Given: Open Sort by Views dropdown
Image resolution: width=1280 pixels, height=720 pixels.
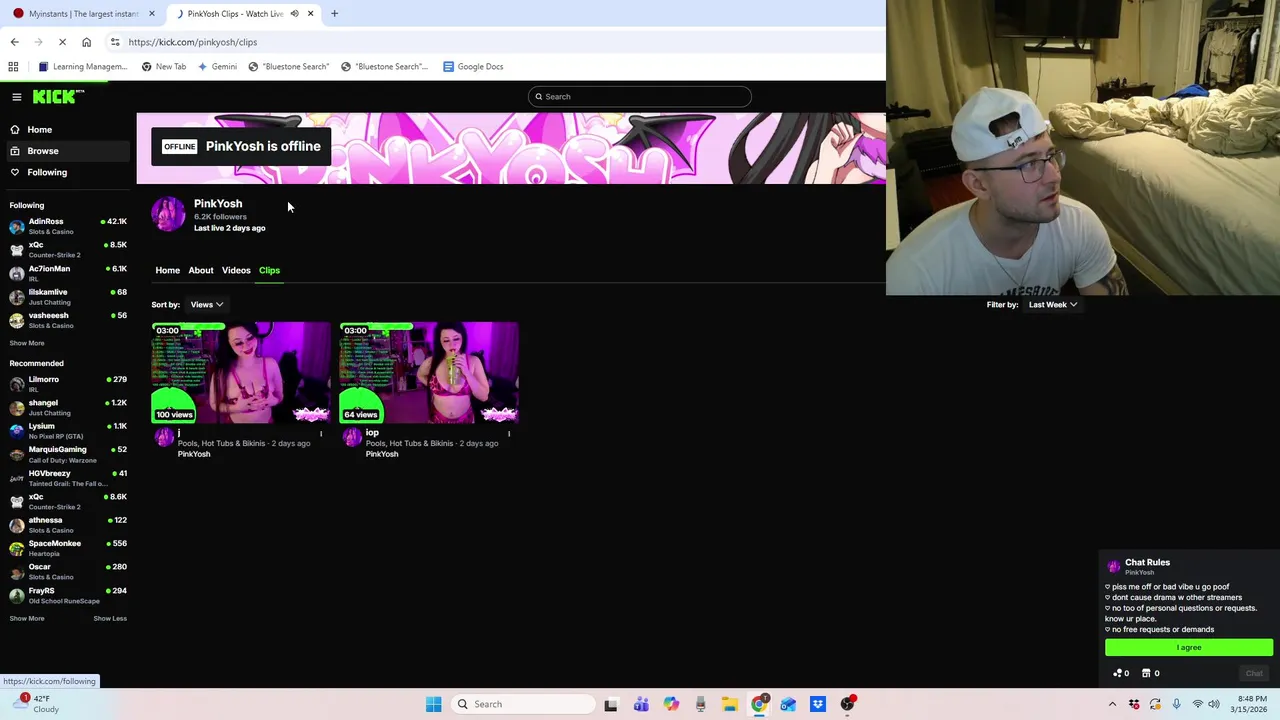Looking at the screenshot, I should tap(207, 304).
